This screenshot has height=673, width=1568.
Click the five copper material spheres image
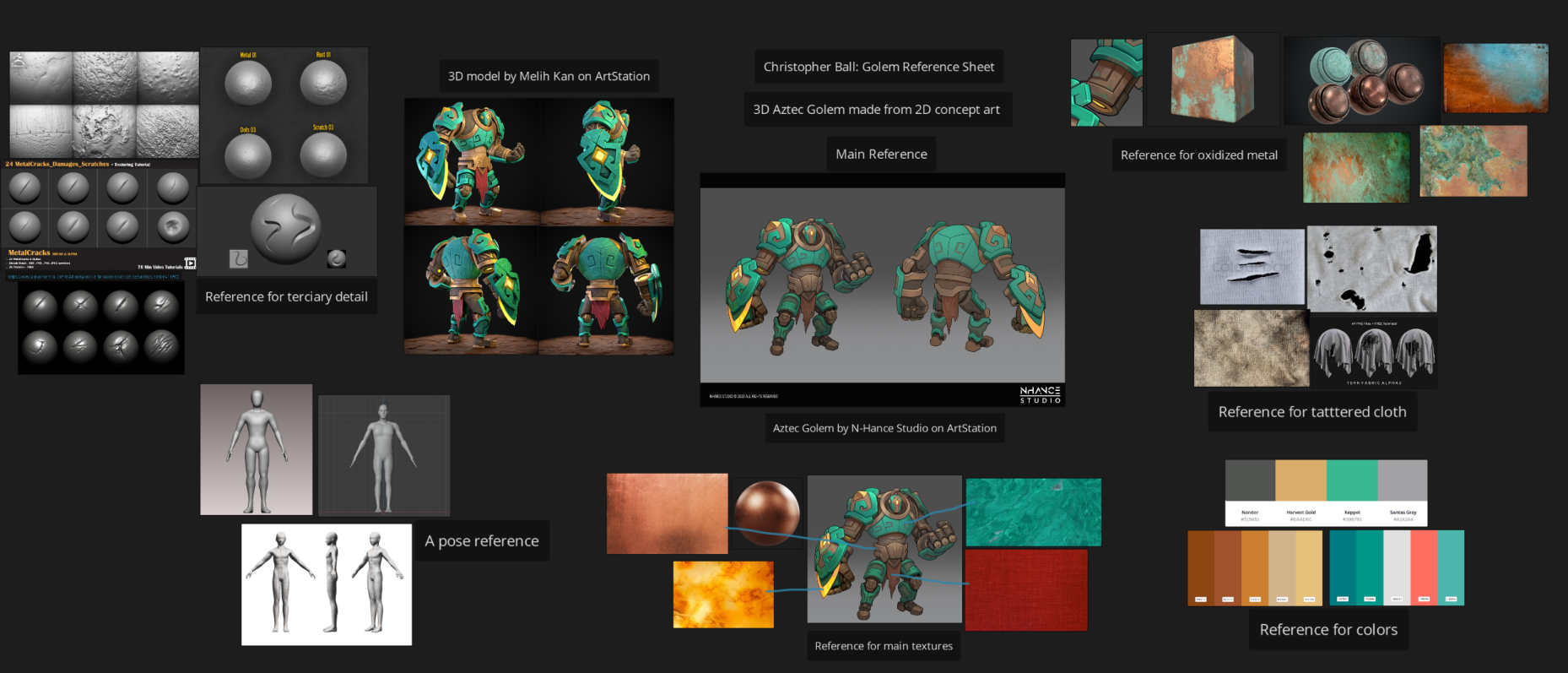pos(1362,81)
